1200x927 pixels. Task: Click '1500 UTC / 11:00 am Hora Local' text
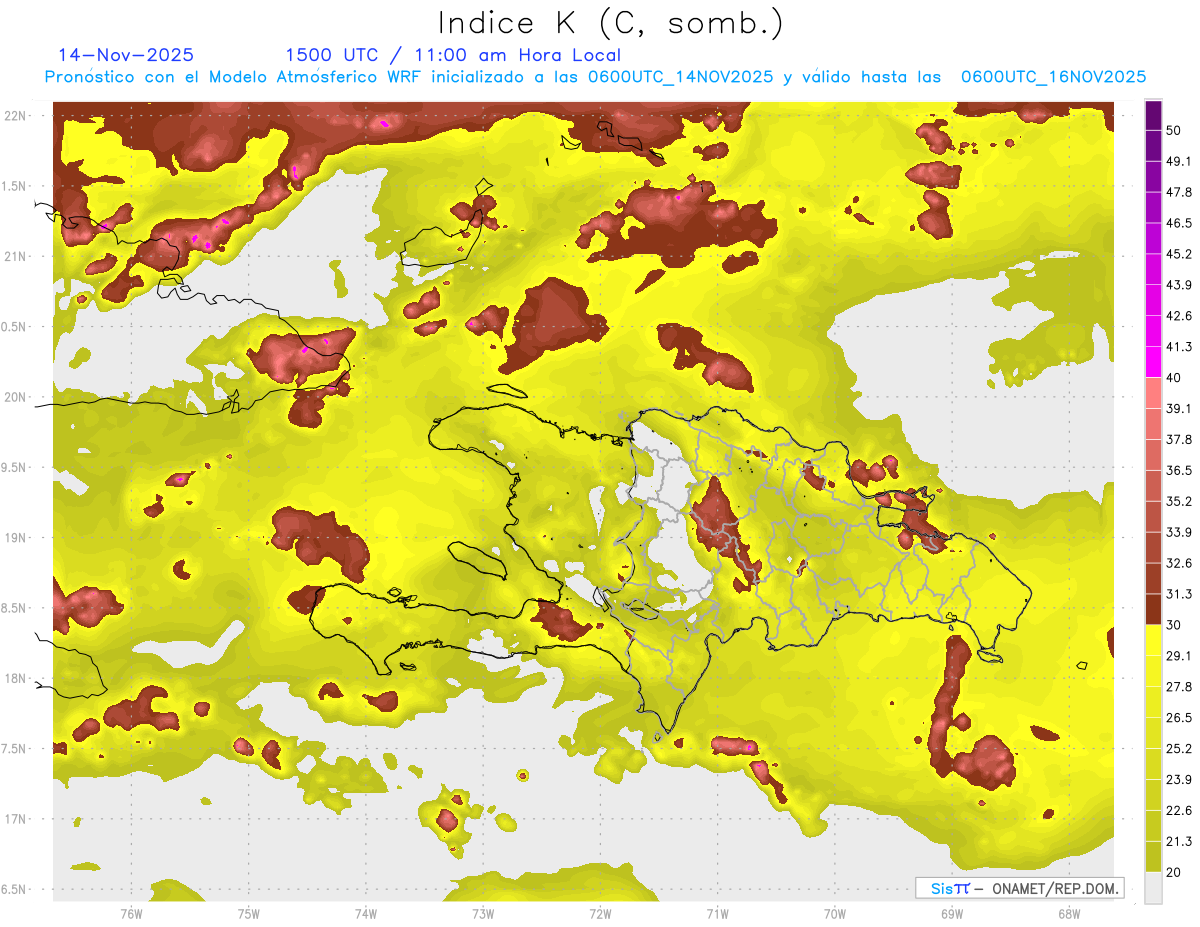453,55
